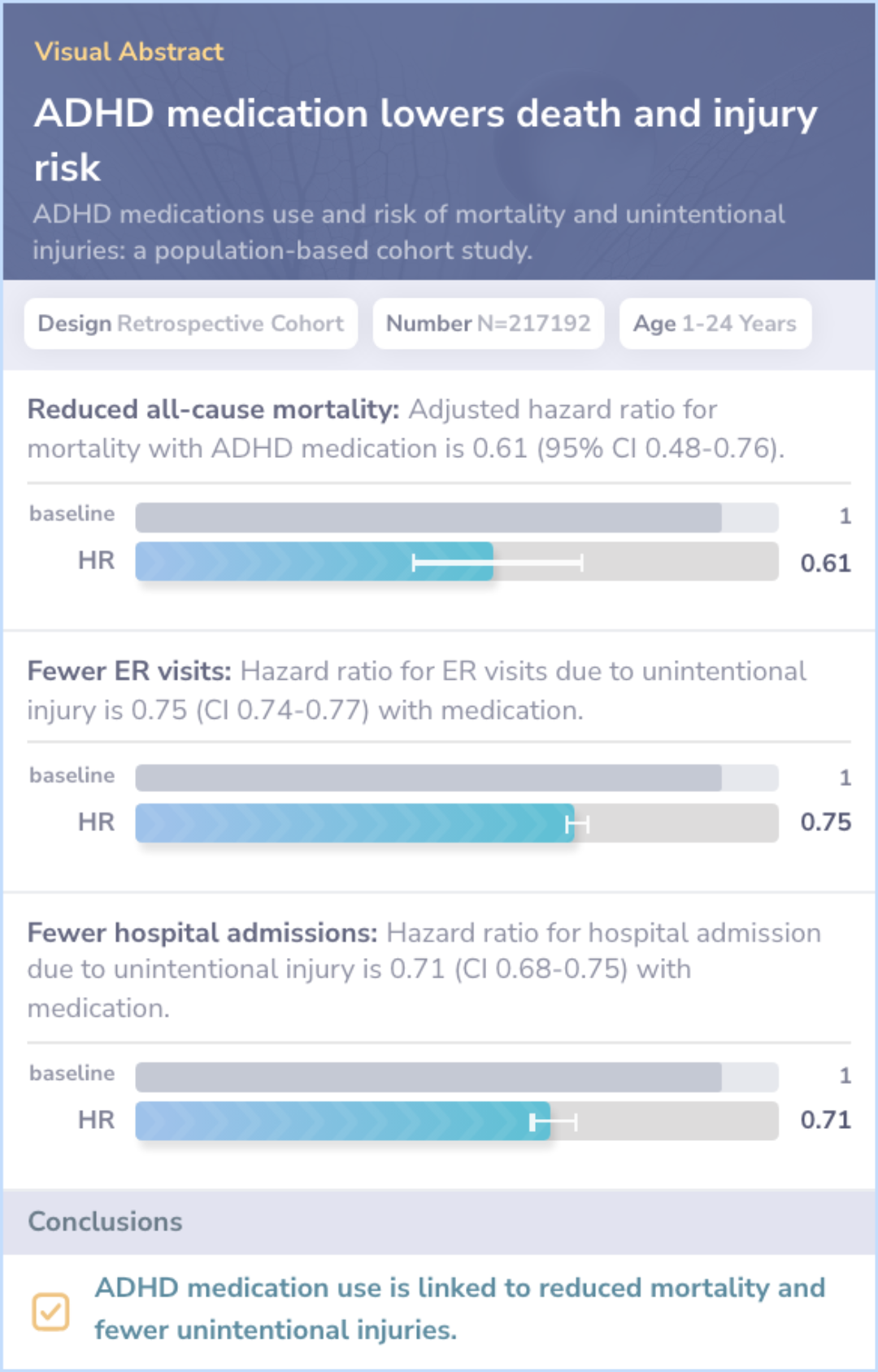Click the "Fewer ER visits" heading
Viewport: 878px width, 1372px height.
[x=129, y=672]
